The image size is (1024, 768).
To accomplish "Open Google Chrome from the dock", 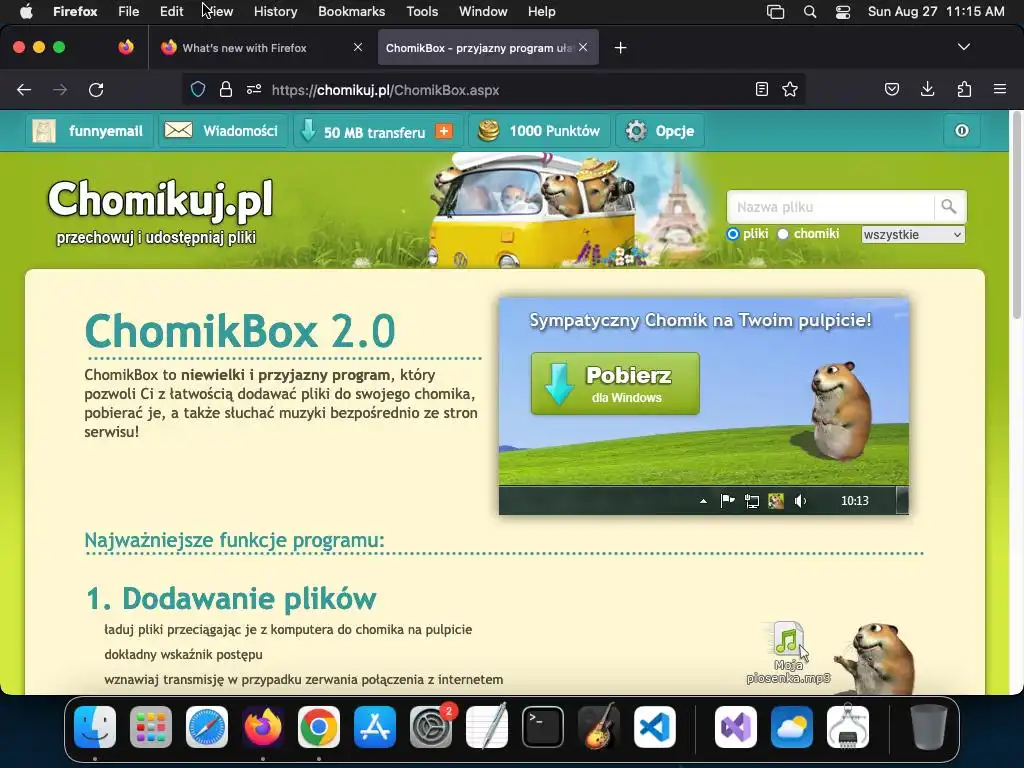I will [319, 727].
